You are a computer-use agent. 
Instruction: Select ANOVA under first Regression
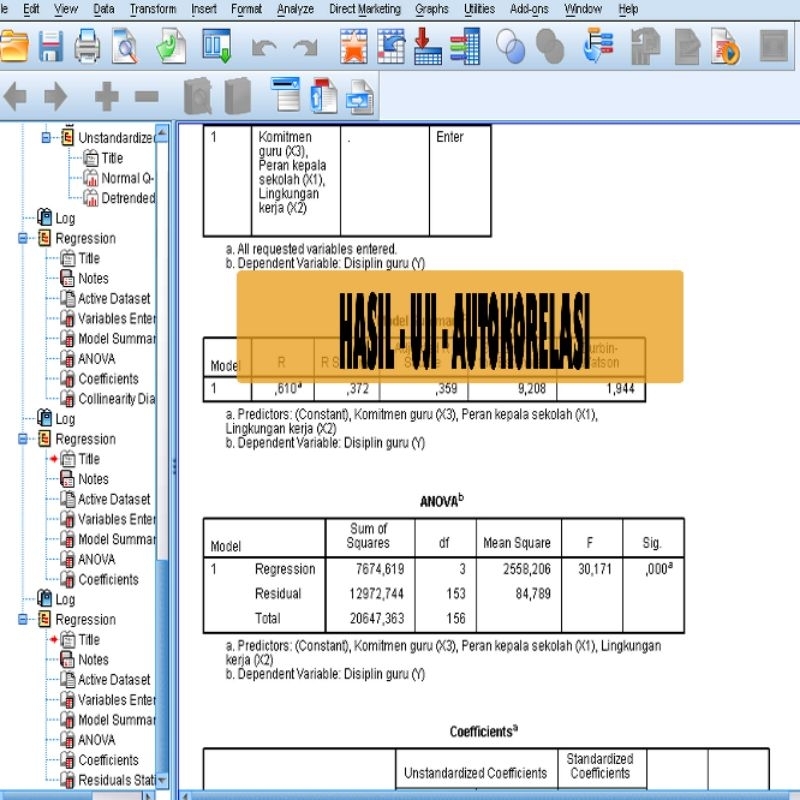(96, 359)
